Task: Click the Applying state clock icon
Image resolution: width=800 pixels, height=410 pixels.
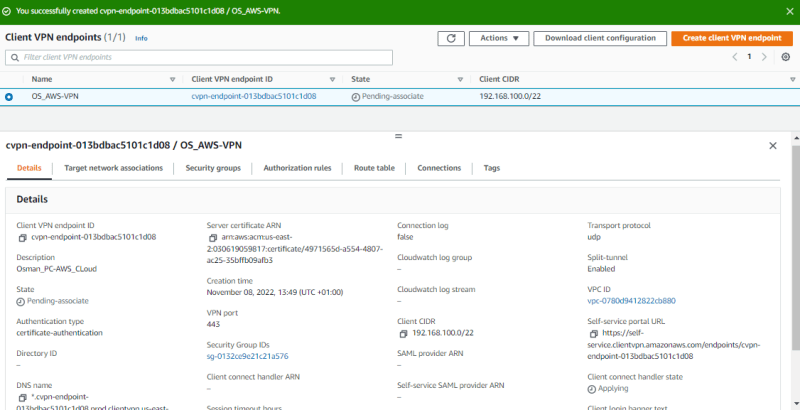Action: click(592, 389)
